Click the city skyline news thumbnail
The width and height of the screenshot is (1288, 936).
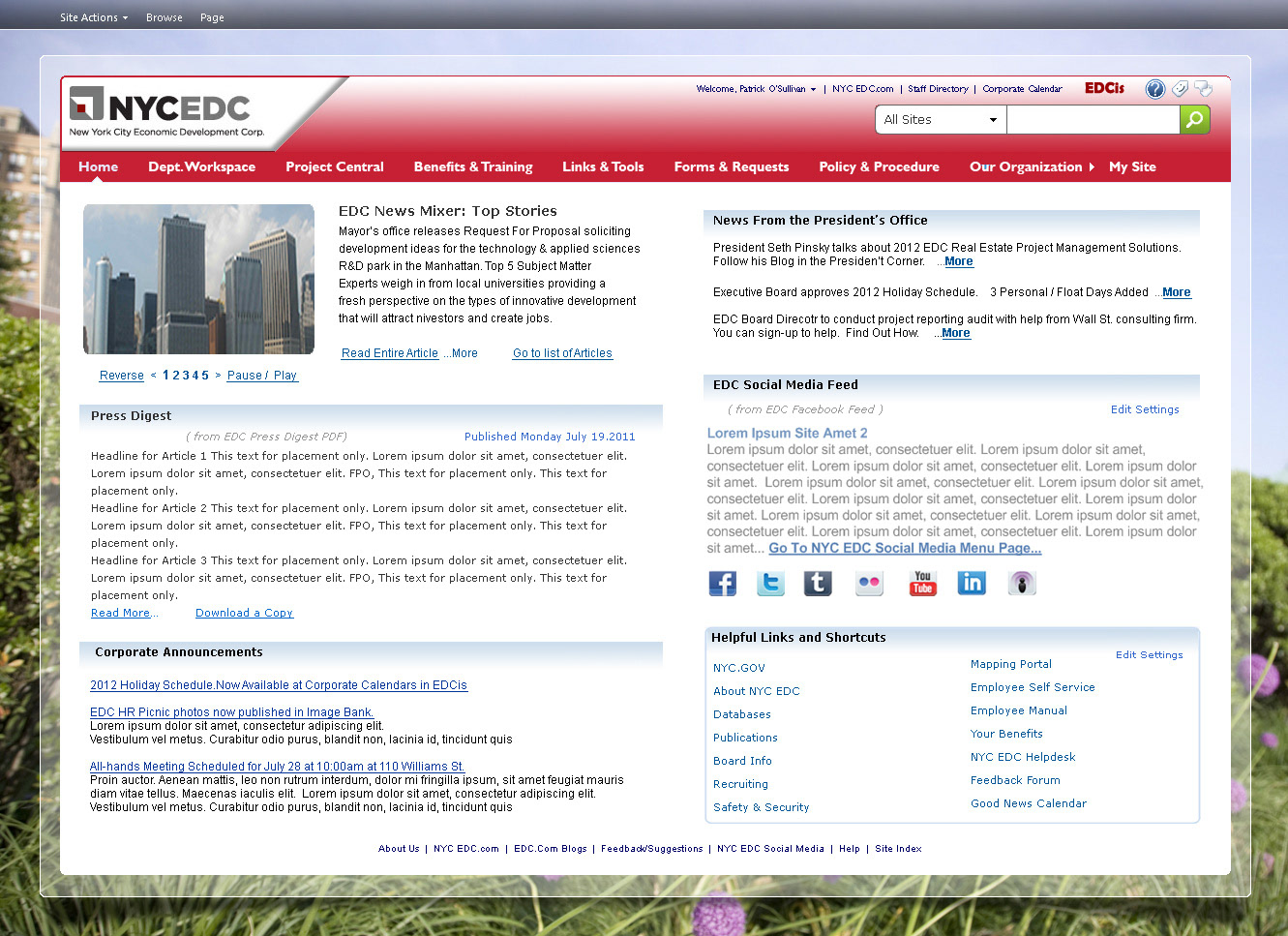coord(198,279)
